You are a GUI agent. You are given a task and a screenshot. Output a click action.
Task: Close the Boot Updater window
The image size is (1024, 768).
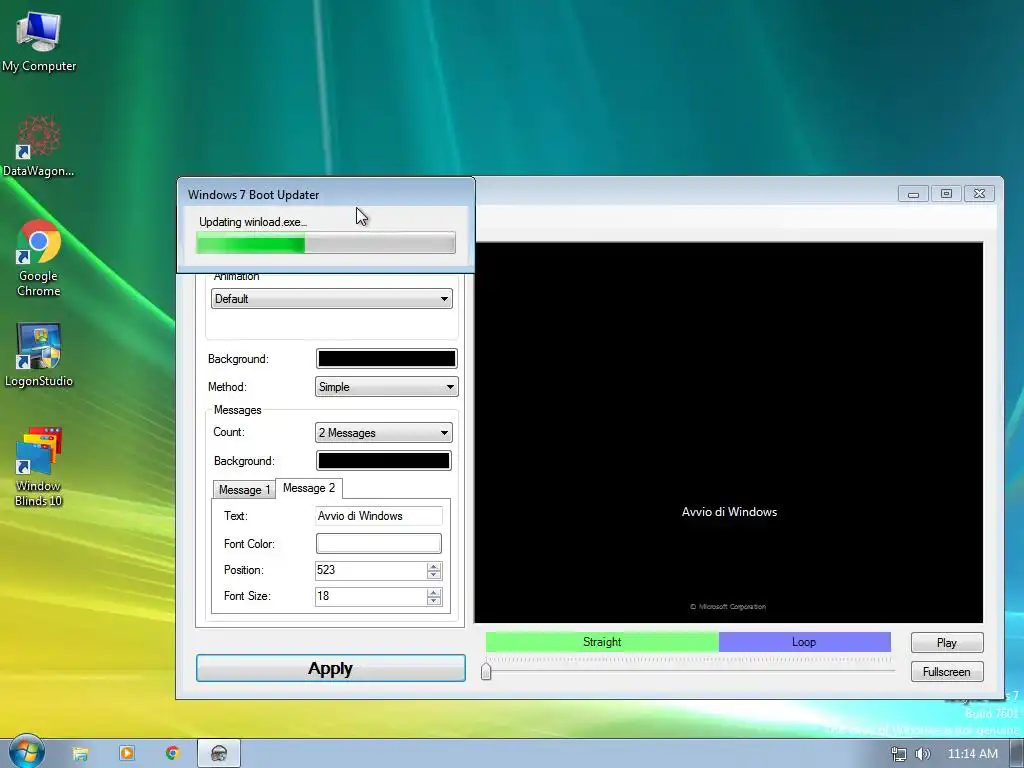(x=980, y=194)
